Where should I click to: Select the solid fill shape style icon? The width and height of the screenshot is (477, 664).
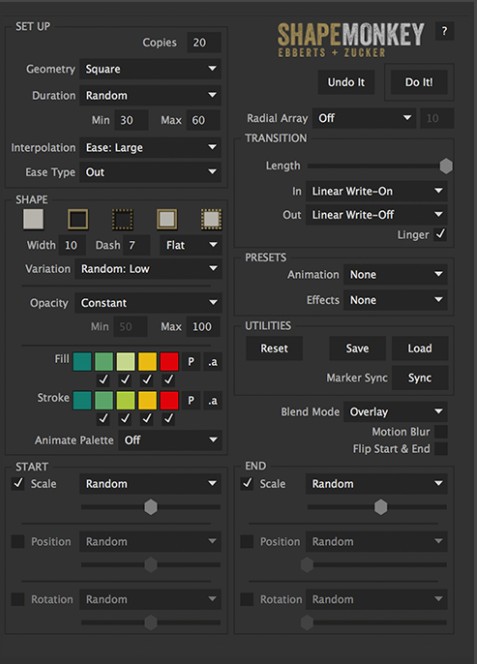pos(33,219)
